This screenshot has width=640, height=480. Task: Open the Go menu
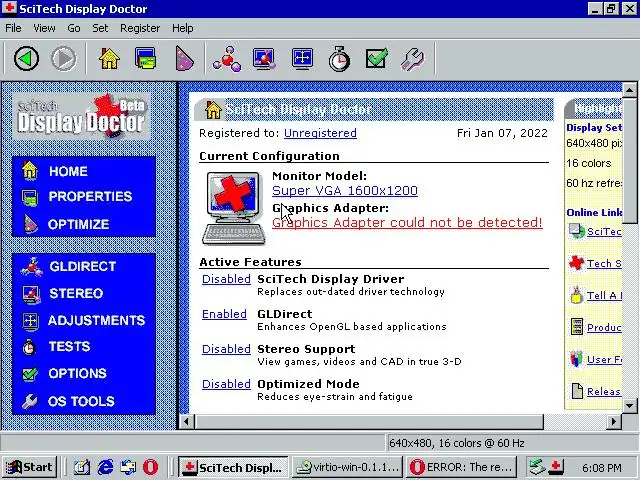point(73,28)
